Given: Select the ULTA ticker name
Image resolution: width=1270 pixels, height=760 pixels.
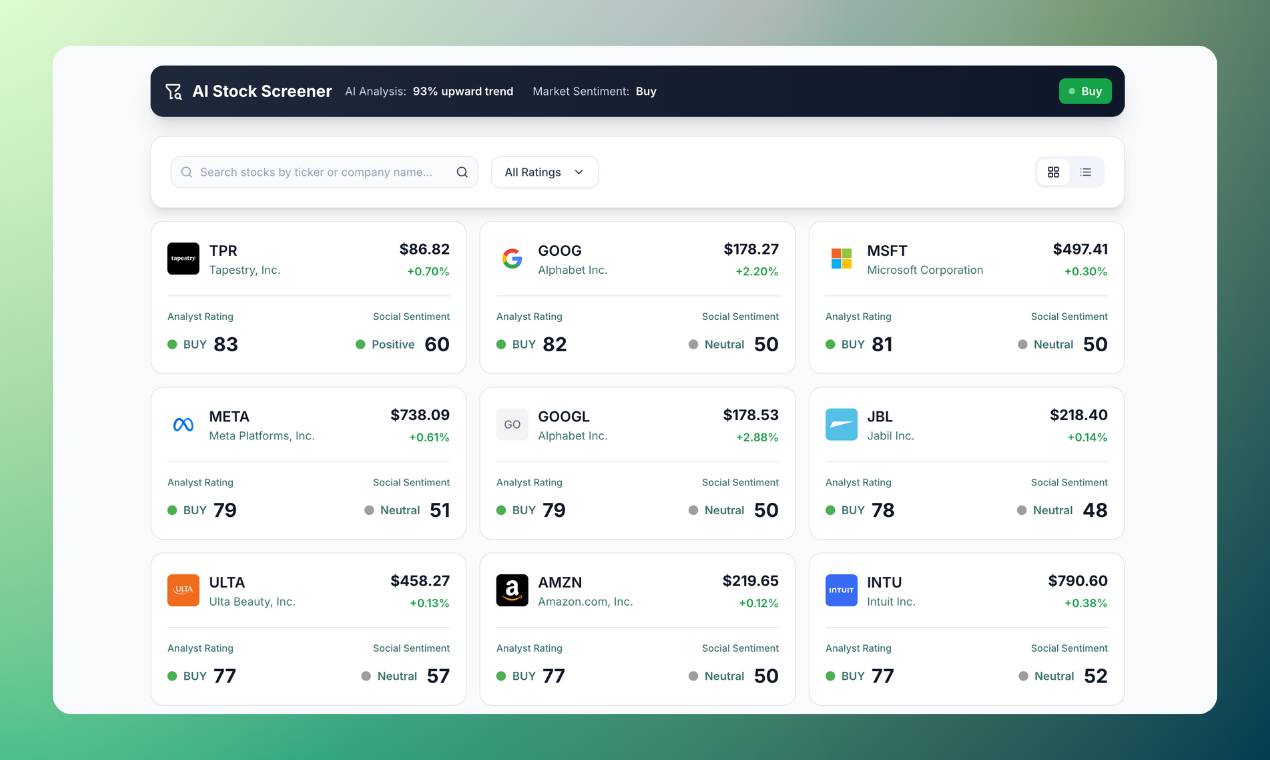Looking at the screenshot, I should tap(227, 582).
